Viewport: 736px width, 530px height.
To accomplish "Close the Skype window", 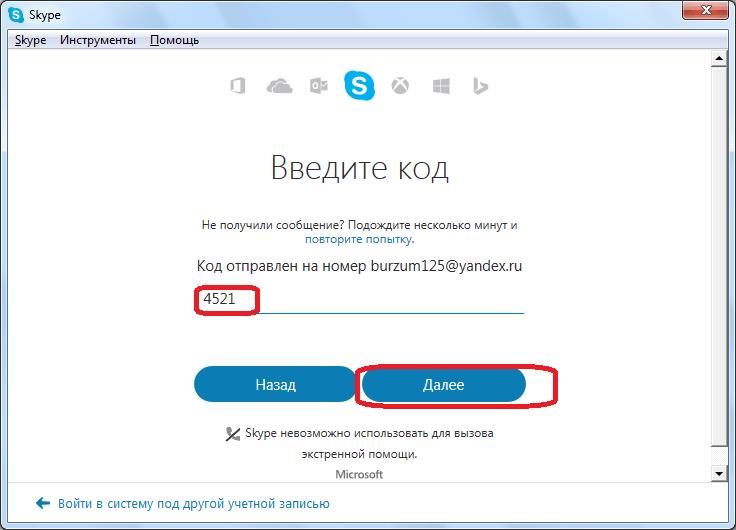I will (705, 9).
